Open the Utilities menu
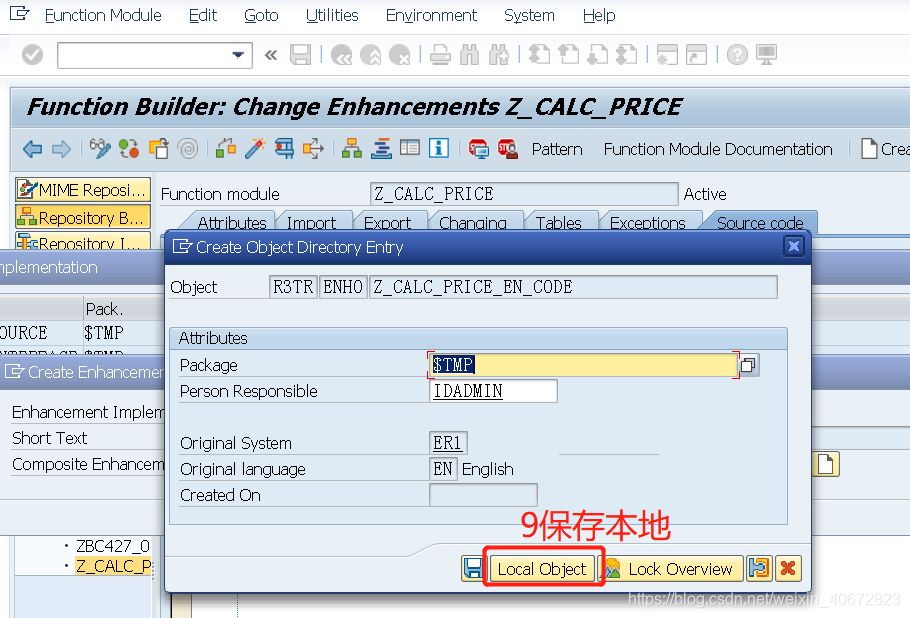This screenshot has width=910, height=618. point(332,16)
